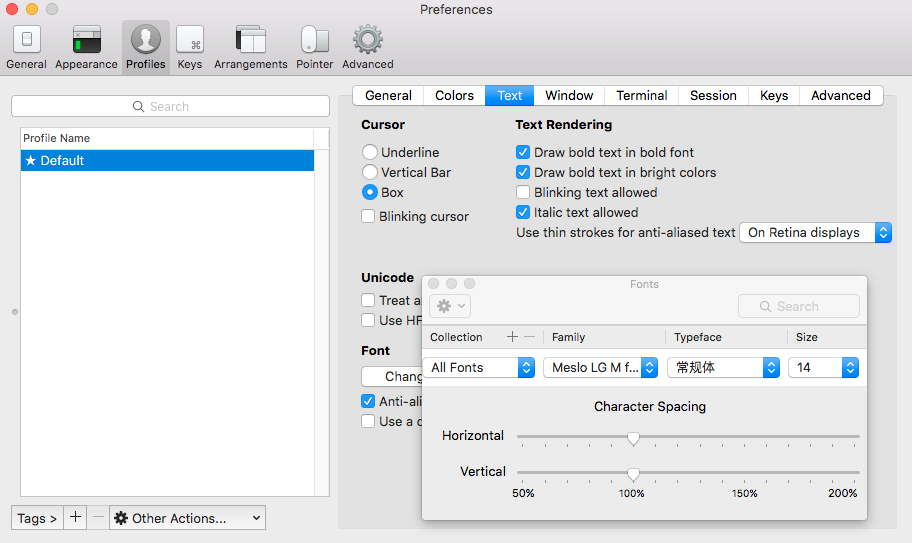The height and width of the screenshot is (543, 912).
Task: Click the plus icon to add a profile
Action: tap(76, 517)
